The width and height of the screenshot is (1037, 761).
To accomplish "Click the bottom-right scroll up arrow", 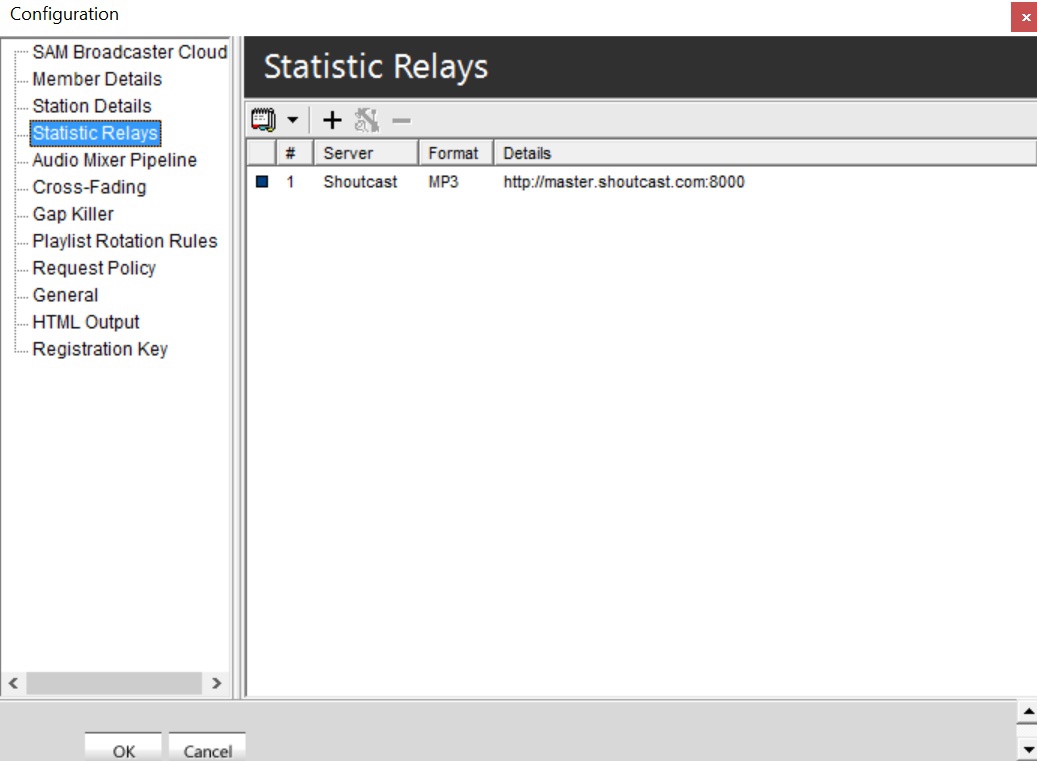I will (1028, 711).
